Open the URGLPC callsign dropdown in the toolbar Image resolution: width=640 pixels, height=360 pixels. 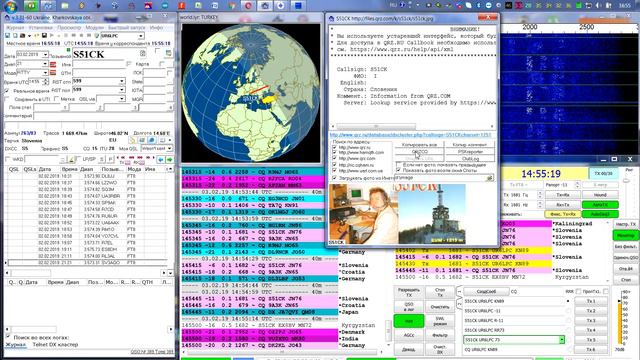[x=141, y=36]
